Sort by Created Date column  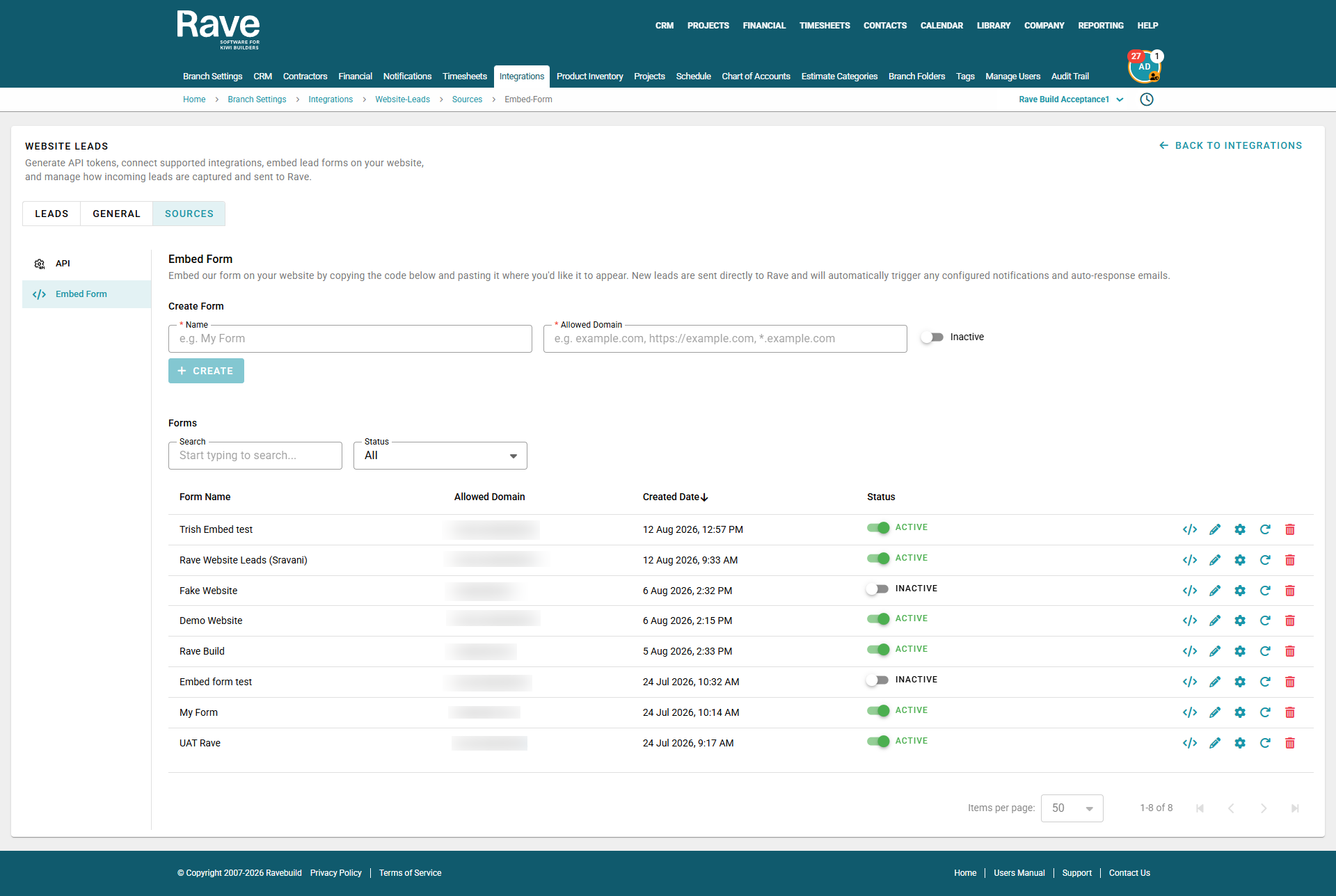click(675, 497)
